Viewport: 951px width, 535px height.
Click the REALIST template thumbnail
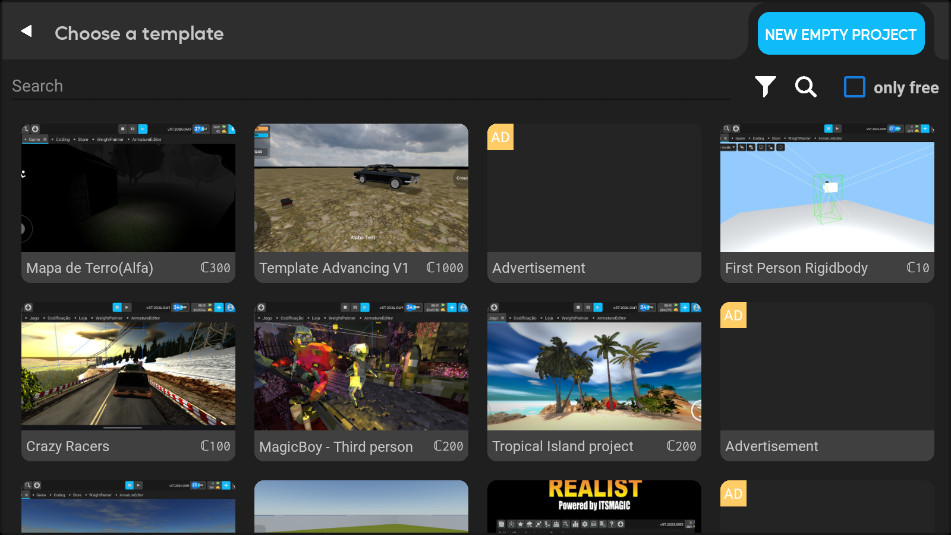tap(594, 506)
